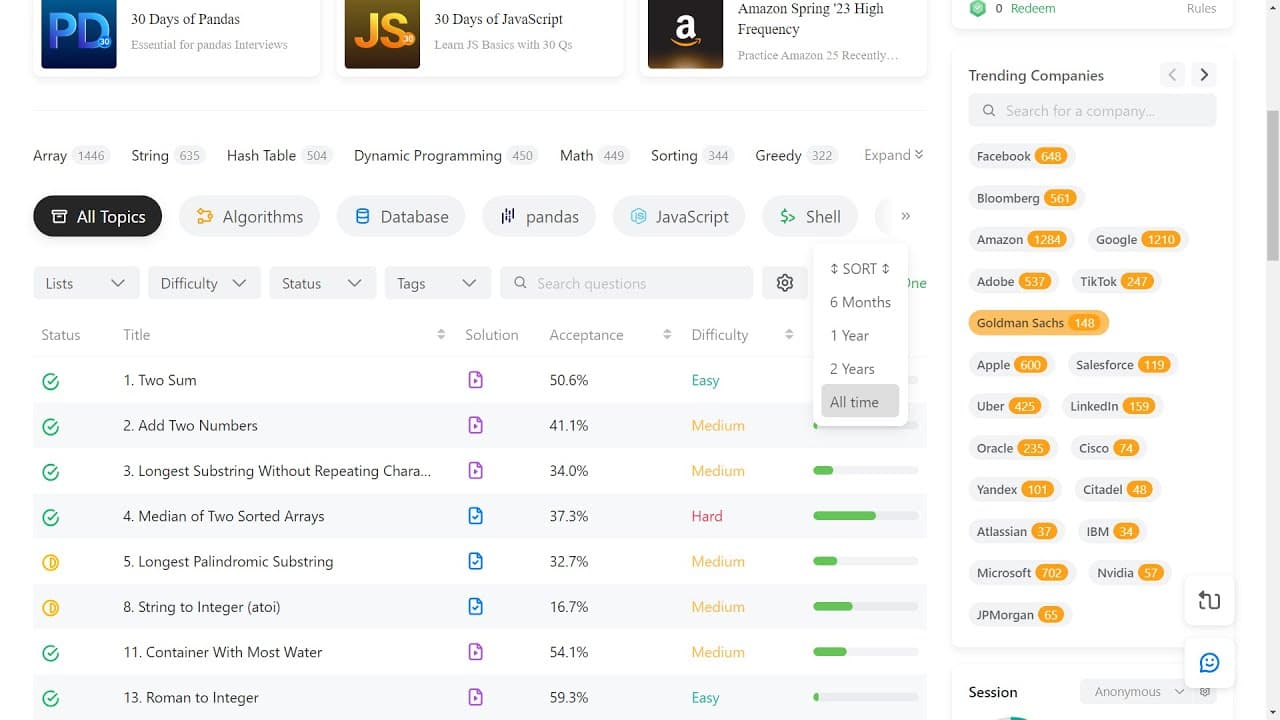Viewport: 1280px width, 720px height.
Task: Click SORT option in frequency menu
Action: (x=860, y=269)
